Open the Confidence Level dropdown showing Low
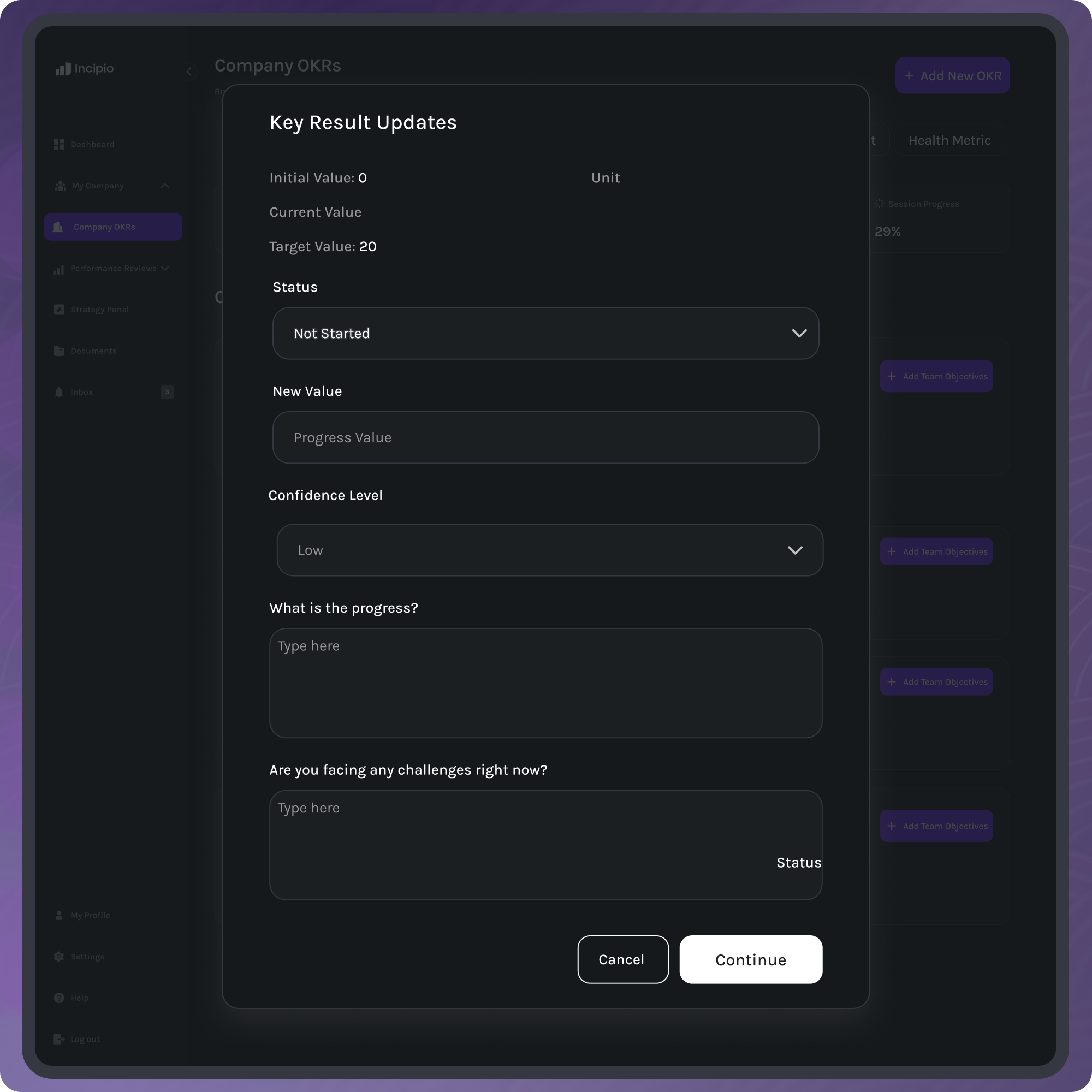The width and height of the screenshot is (1092, 1092). [x=549, y=550]
